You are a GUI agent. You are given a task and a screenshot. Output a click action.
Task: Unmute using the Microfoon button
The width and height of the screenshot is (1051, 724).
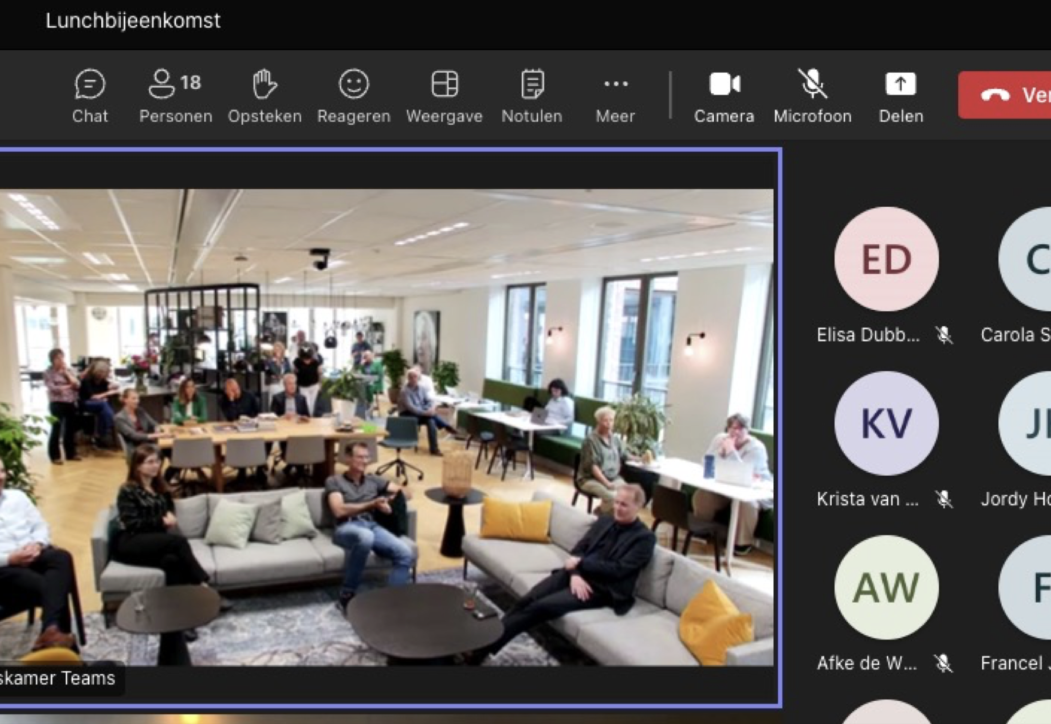click(812, 96)
